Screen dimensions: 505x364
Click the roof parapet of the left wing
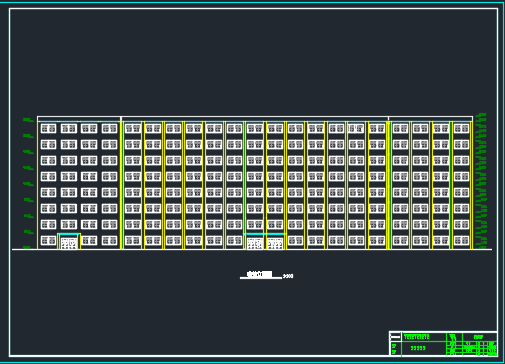pyautogui.click(x=79, y=119)
